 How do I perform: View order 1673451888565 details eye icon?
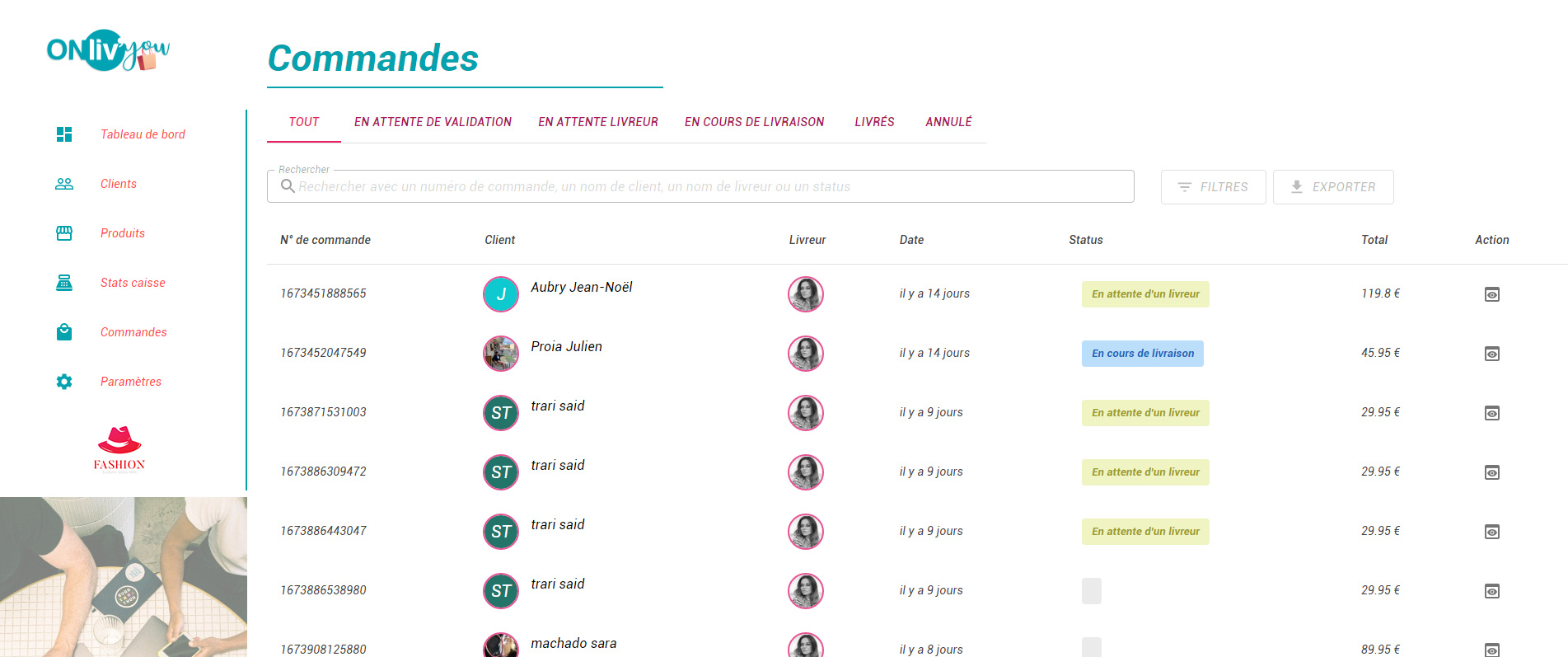1492,294
